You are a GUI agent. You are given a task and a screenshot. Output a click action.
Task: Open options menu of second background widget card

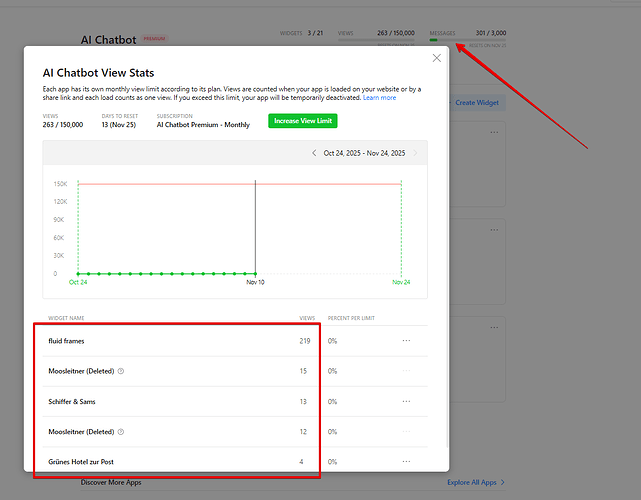[494, 230]
